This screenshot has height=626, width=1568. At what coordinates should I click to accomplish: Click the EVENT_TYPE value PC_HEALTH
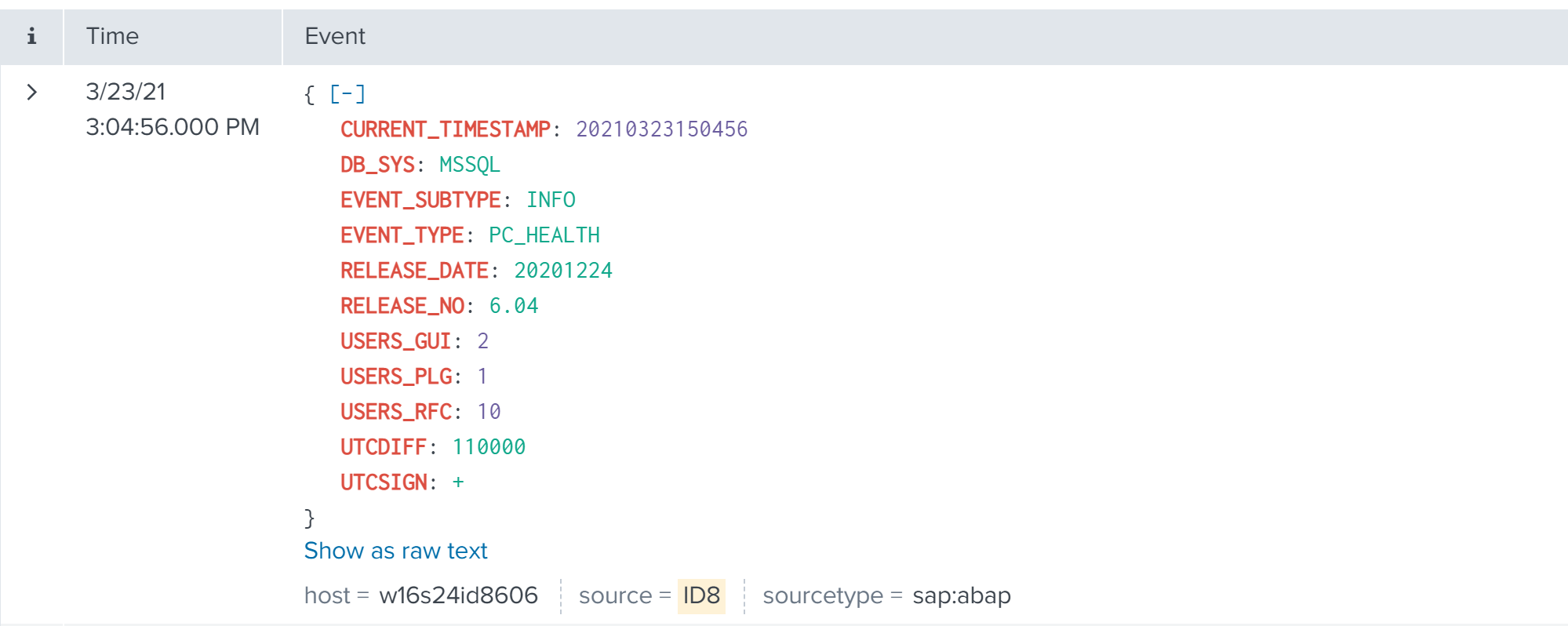click(544, 235)
